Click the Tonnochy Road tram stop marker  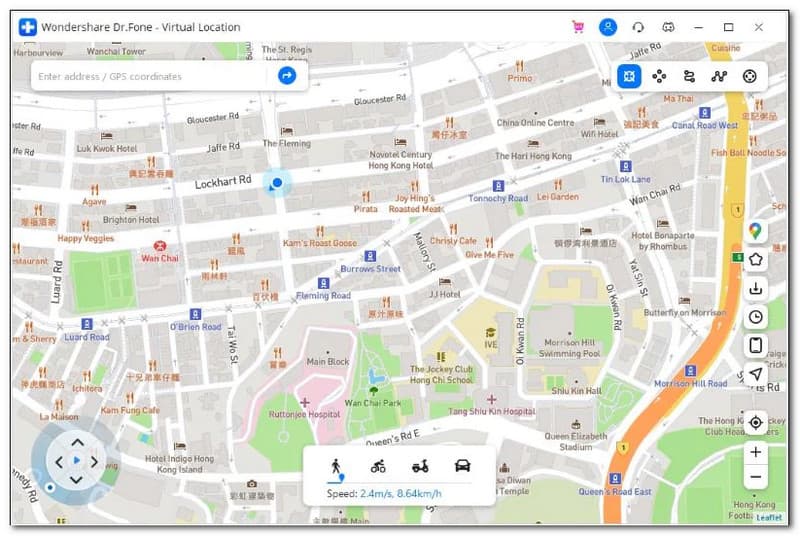(x=498, y=186)
